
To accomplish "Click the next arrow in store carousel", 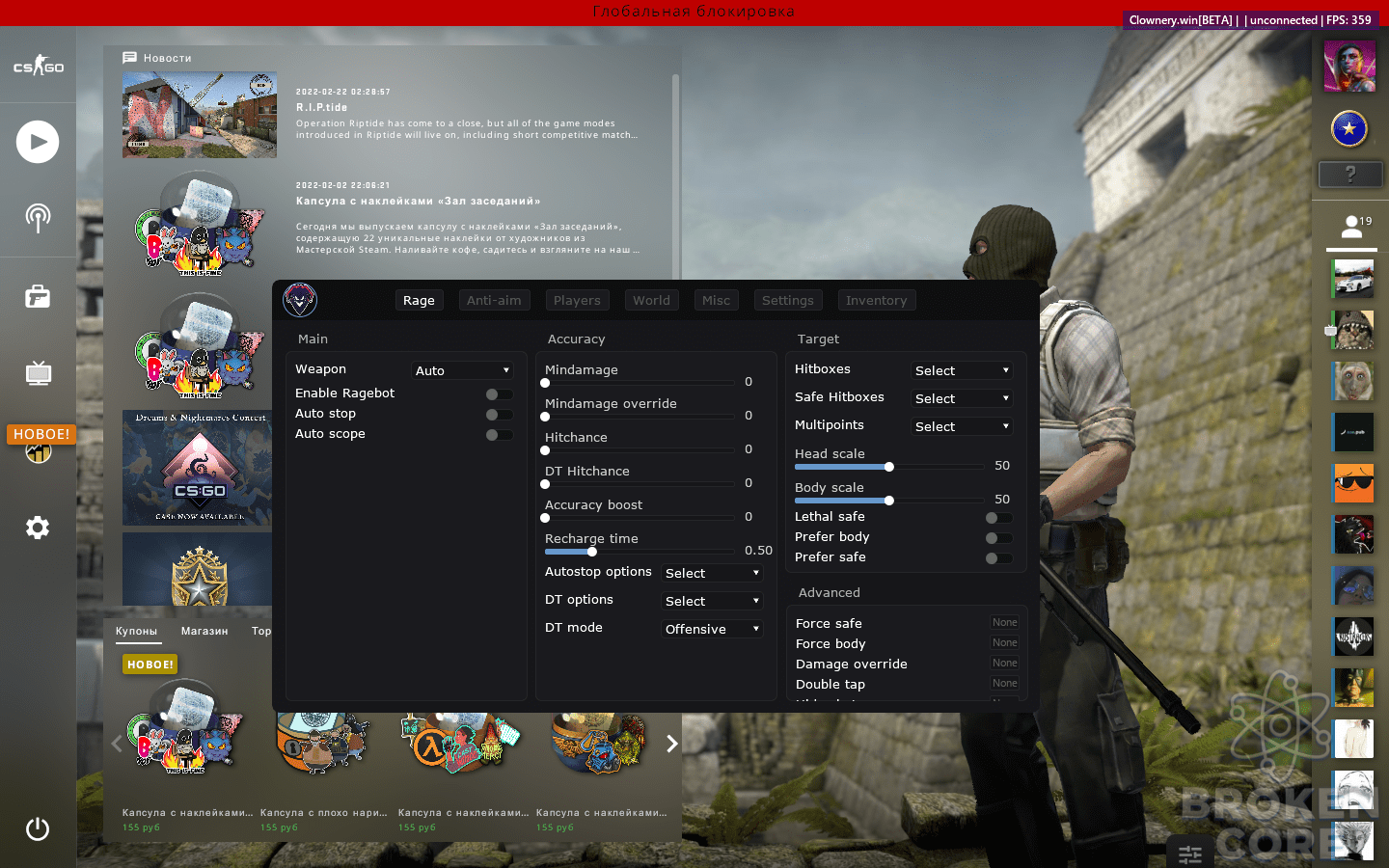I will [x=672, y=744].
